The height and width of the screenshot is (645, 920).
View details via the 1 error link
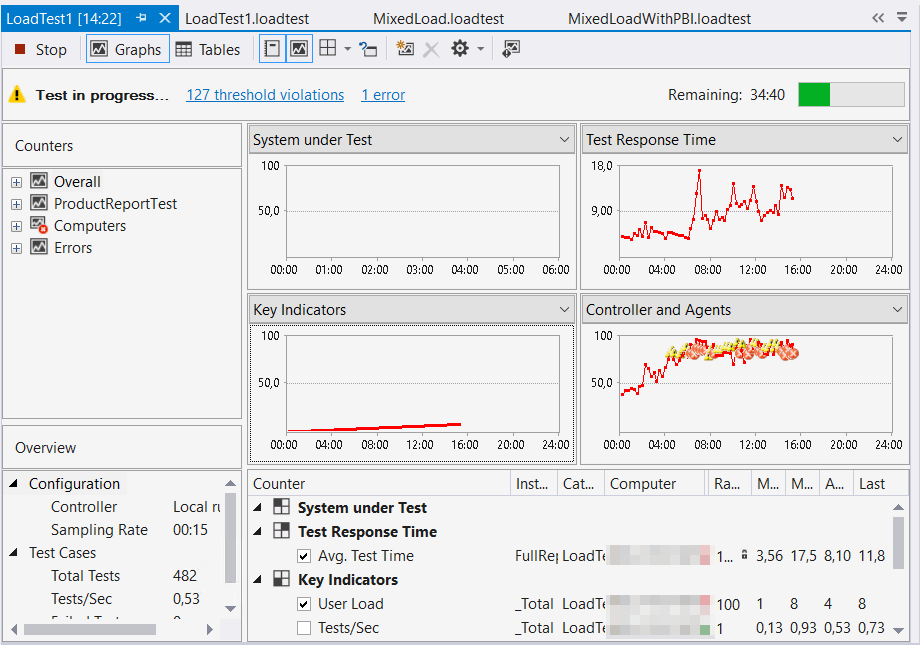coord(382,94)
